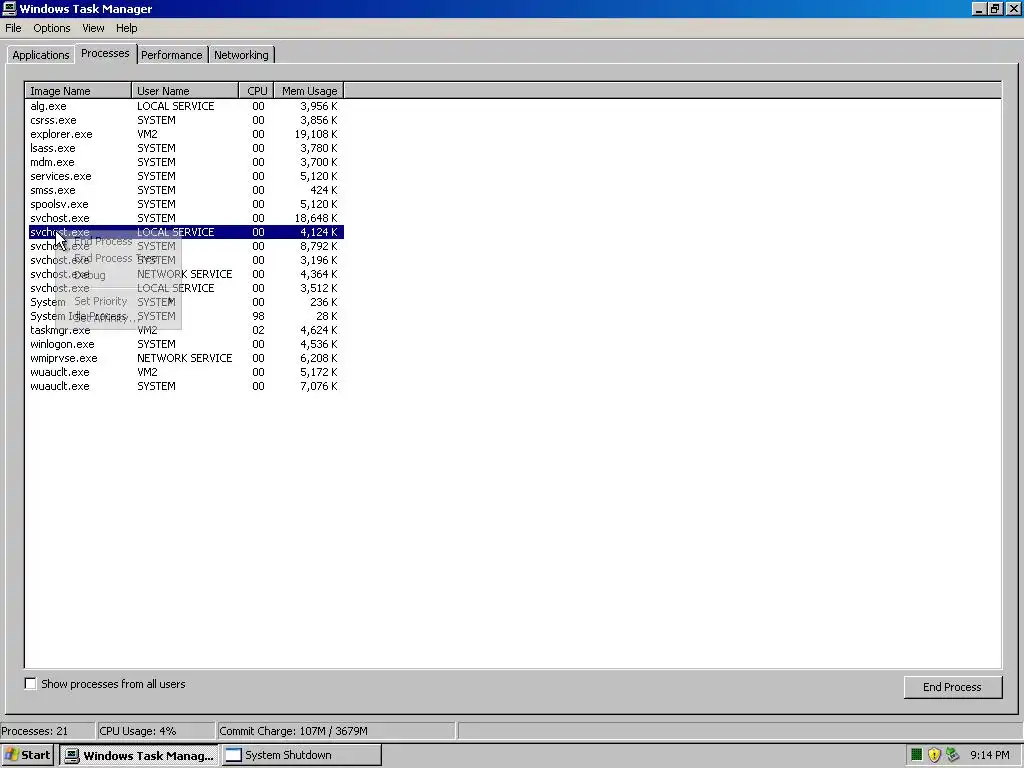
Task: Select the spoolsv.exe process
Action: [184, 204]
